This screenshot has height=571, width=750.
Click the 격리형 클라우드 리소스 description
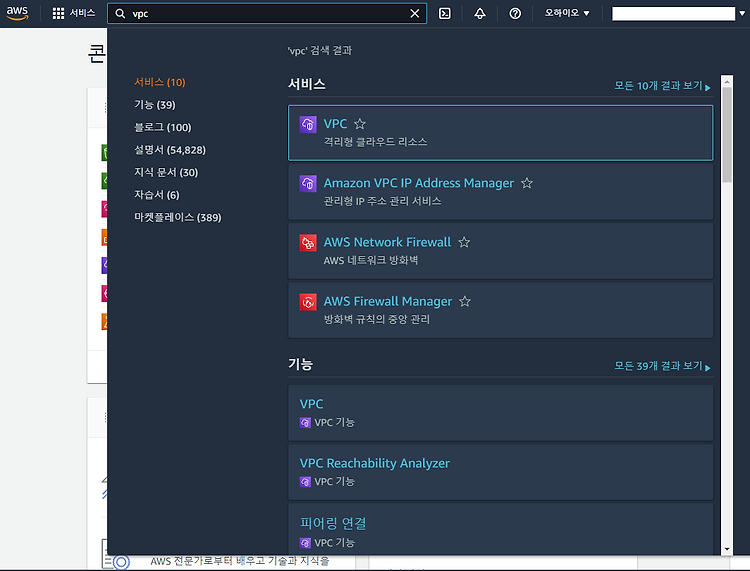tap(375, 142)
